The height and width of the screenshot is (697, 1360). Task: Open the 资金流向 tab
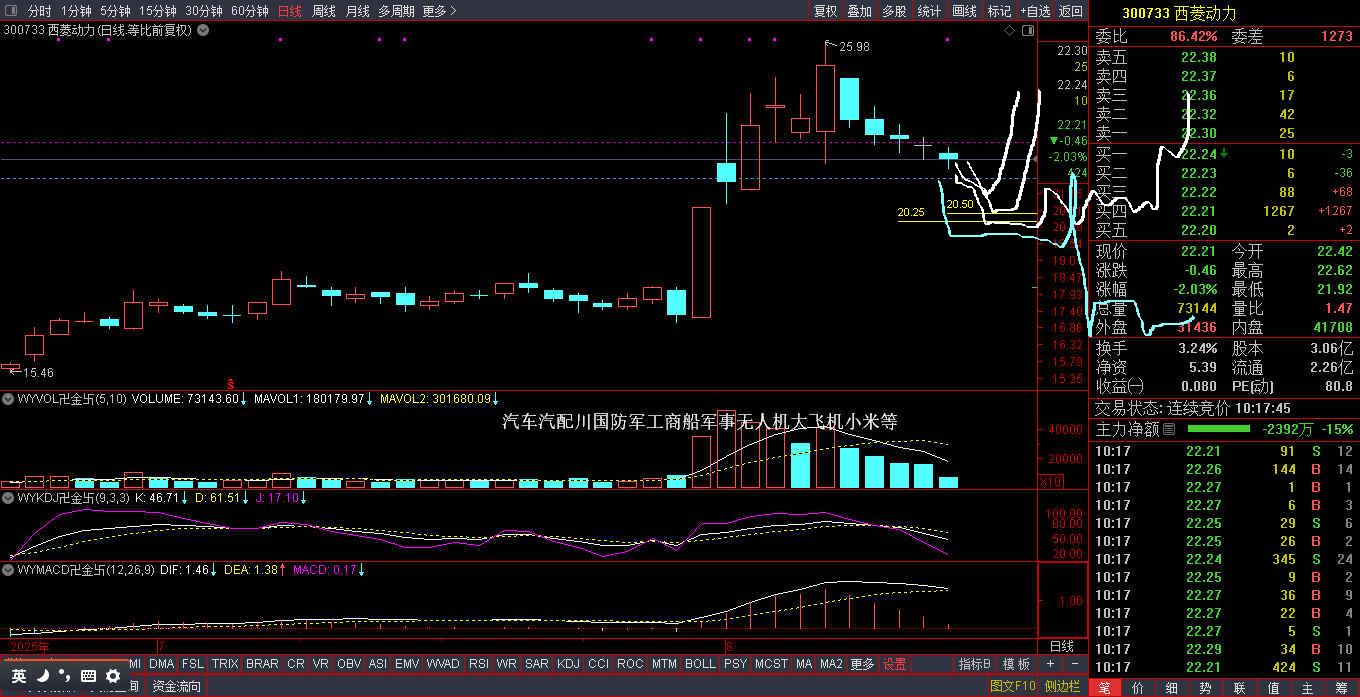tap(176, 686)
